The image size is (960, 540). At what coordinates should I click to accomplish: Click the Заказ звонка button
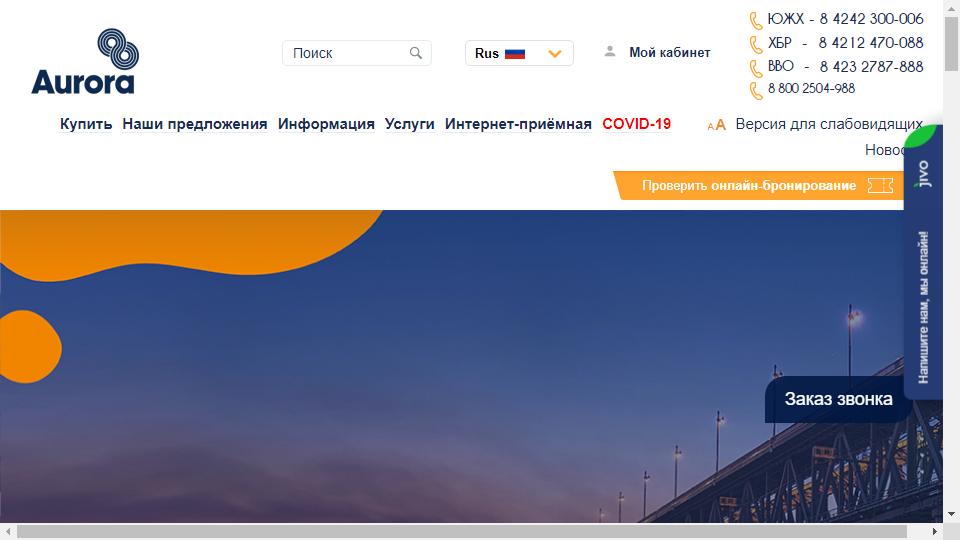[838, 399]
